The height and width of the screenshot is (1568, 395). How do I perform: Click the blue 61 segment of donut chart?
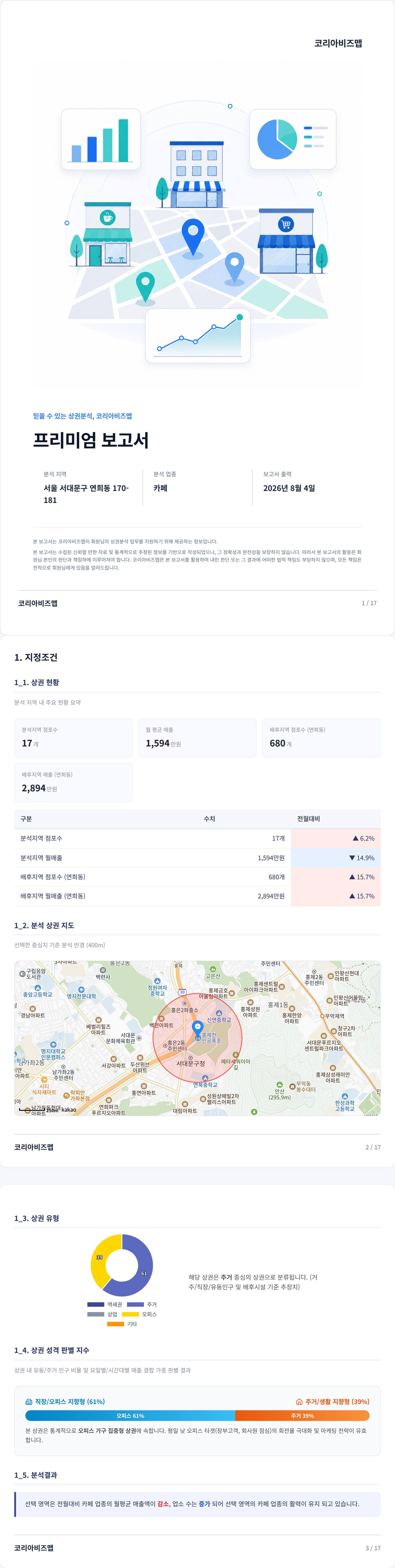pyautogui.click(x=144, y=1273)
